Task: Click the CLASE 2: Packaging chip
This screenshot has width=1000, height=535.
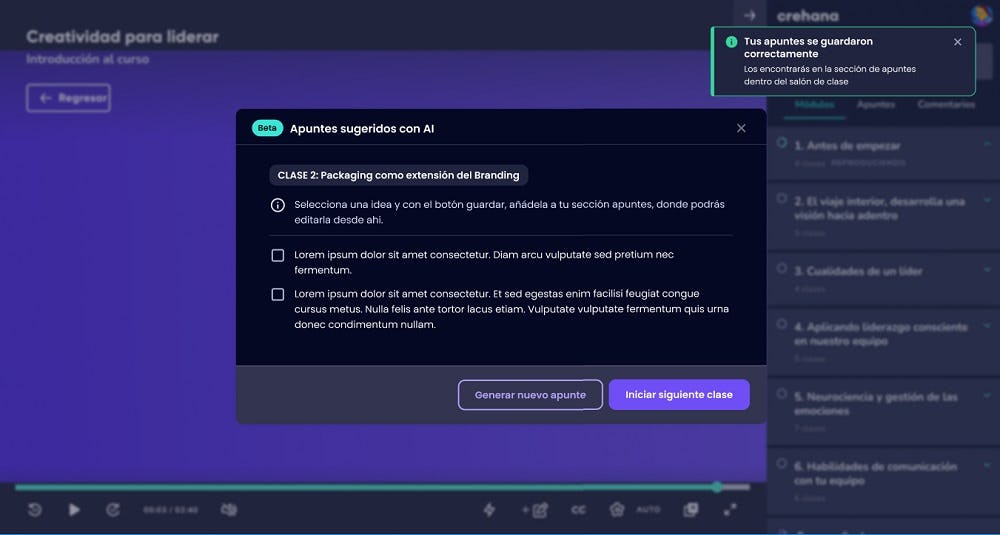Action: 399,175
